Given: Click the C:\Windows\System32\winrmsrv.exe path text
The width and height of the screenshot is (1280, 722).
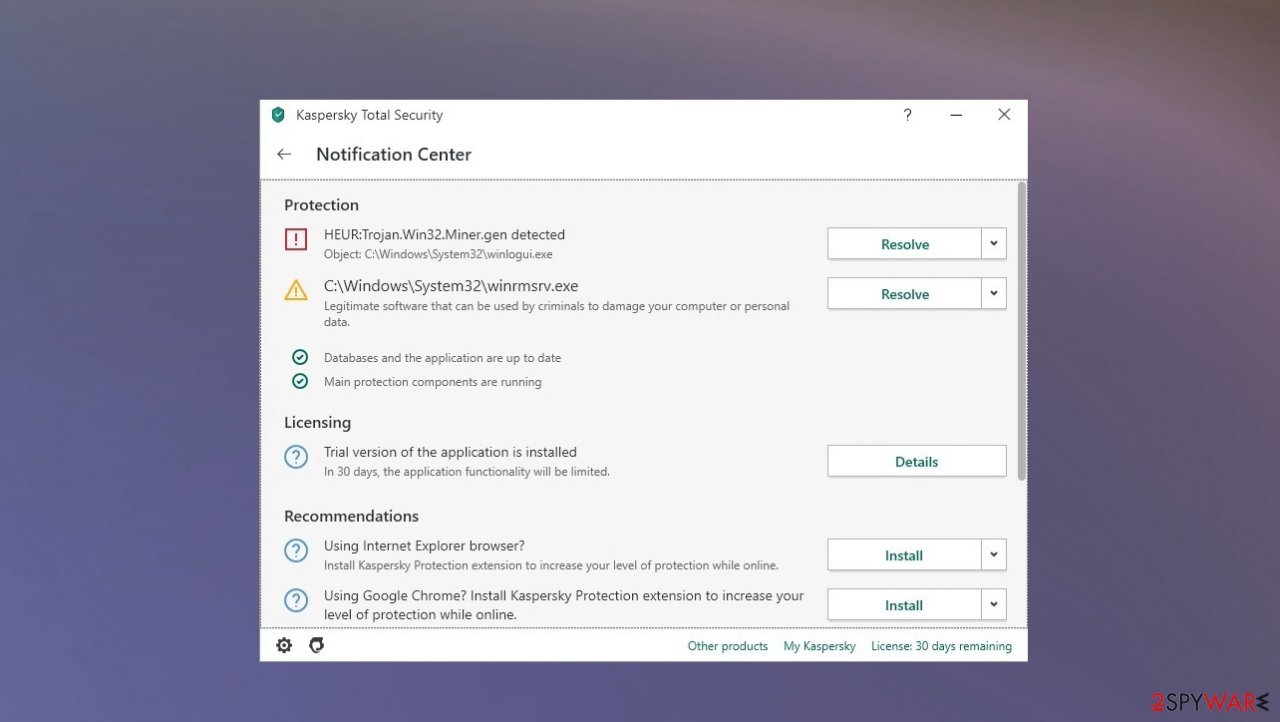Looking at the screenshot, I should (x=451, y=286).
